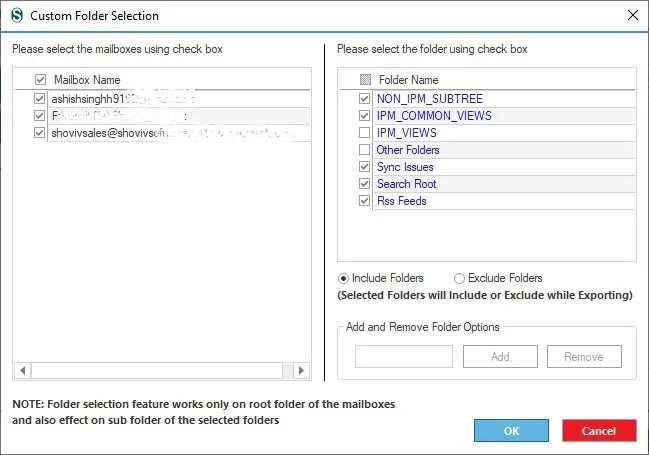Click the Folder Name column header

coord(409,79)
